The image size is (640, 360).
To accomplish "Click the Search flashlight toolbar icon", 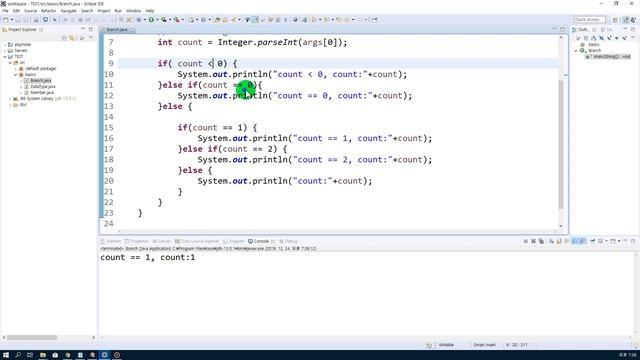I will click(233, 20).
